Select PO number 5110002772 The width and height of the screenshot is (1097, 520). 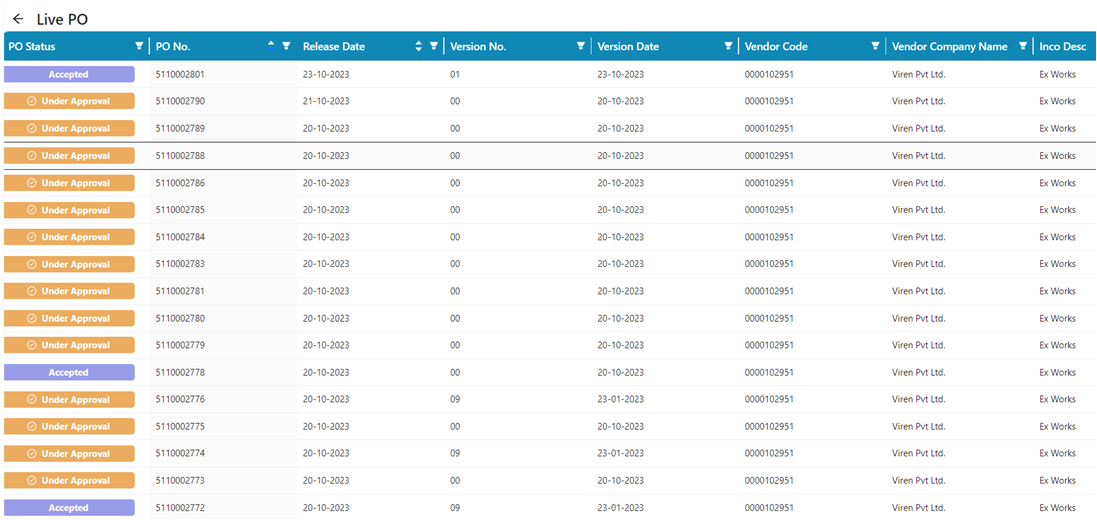[x=181, y=508]
